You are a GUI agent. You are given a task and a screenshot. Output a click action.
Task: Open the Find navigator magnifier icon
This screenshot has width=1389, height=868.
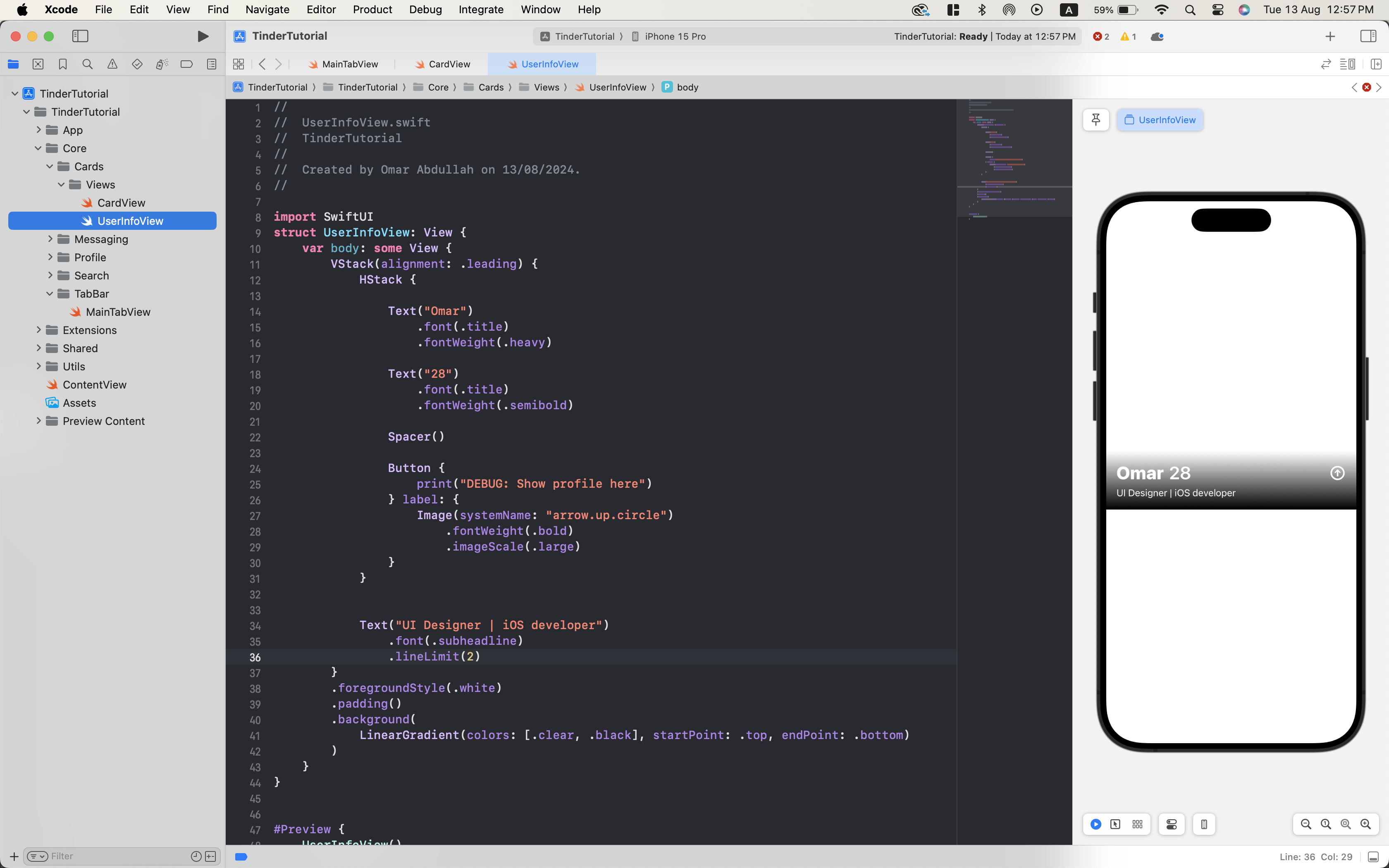coord(87,64)
